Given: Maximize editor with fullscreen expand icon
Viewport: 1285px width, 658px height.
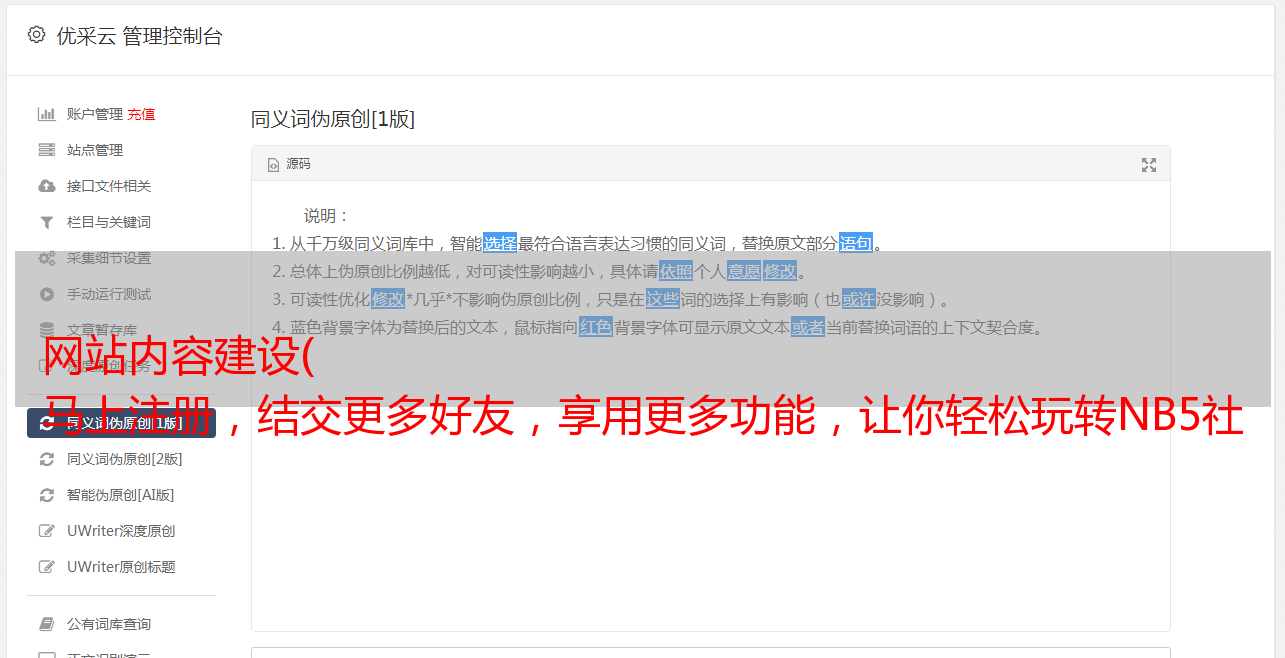Looking at the screenshot, I should point(1149,165).
